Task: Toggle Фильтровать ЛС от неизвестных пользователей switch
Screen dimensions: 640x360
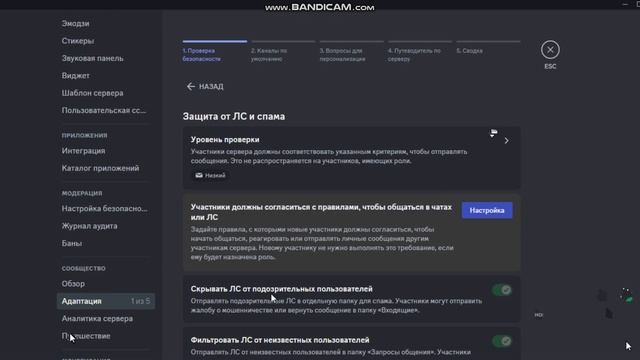Action: tap(502, 341)
